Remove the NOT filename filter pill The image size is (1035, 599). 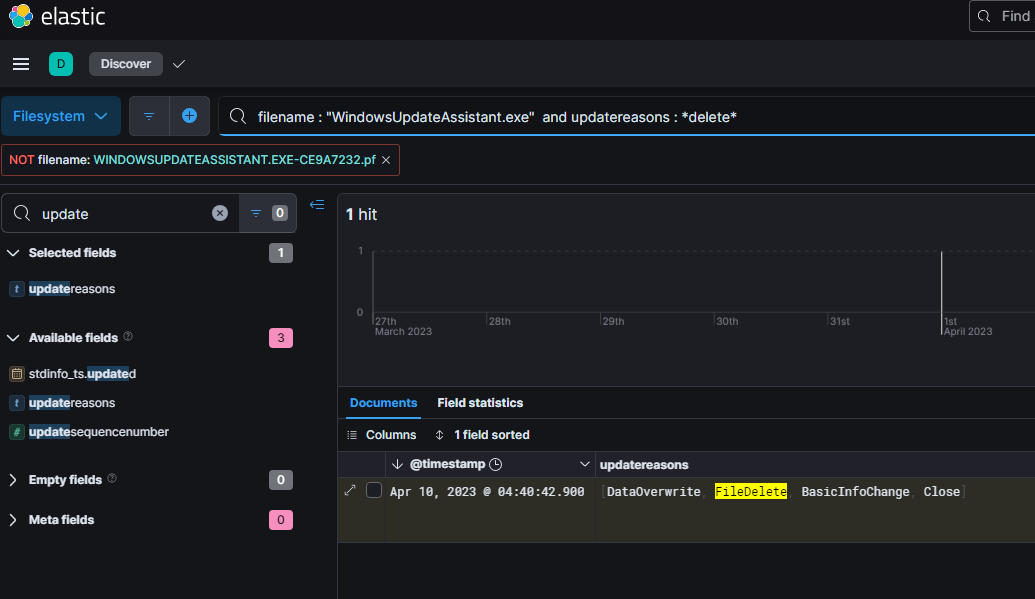tap(386, 160)
